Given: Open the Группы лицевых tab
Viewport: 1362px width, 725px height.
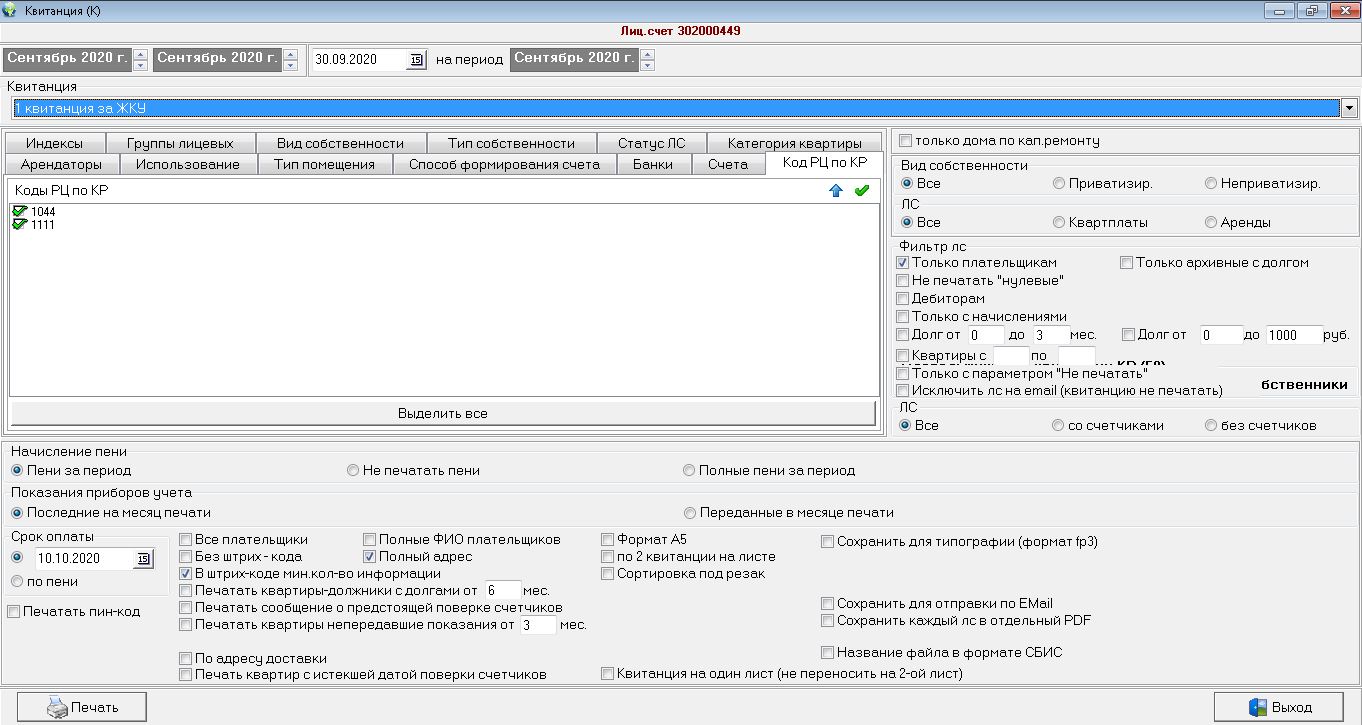Looking at the screenshot, I should click(x=180, y=143).
